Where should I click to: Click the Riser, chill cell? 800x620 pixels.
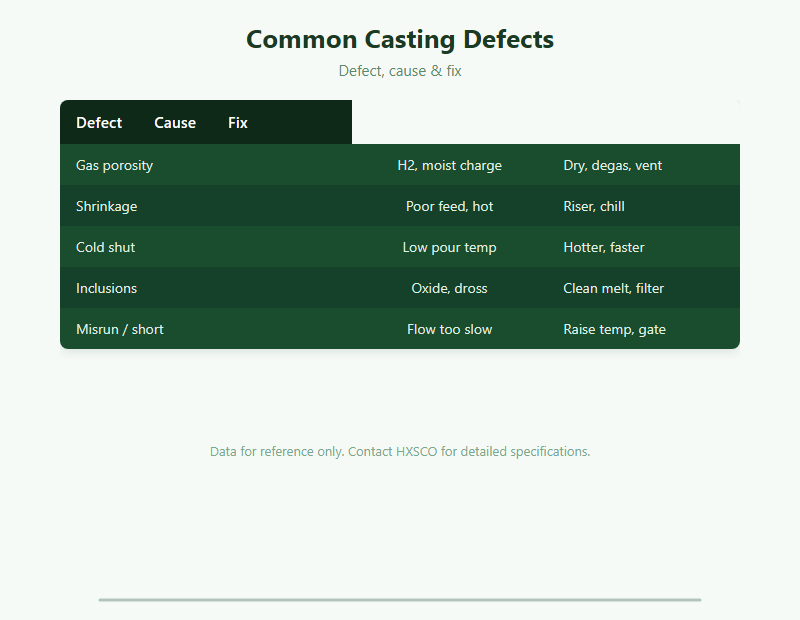(x=643, y=206)
